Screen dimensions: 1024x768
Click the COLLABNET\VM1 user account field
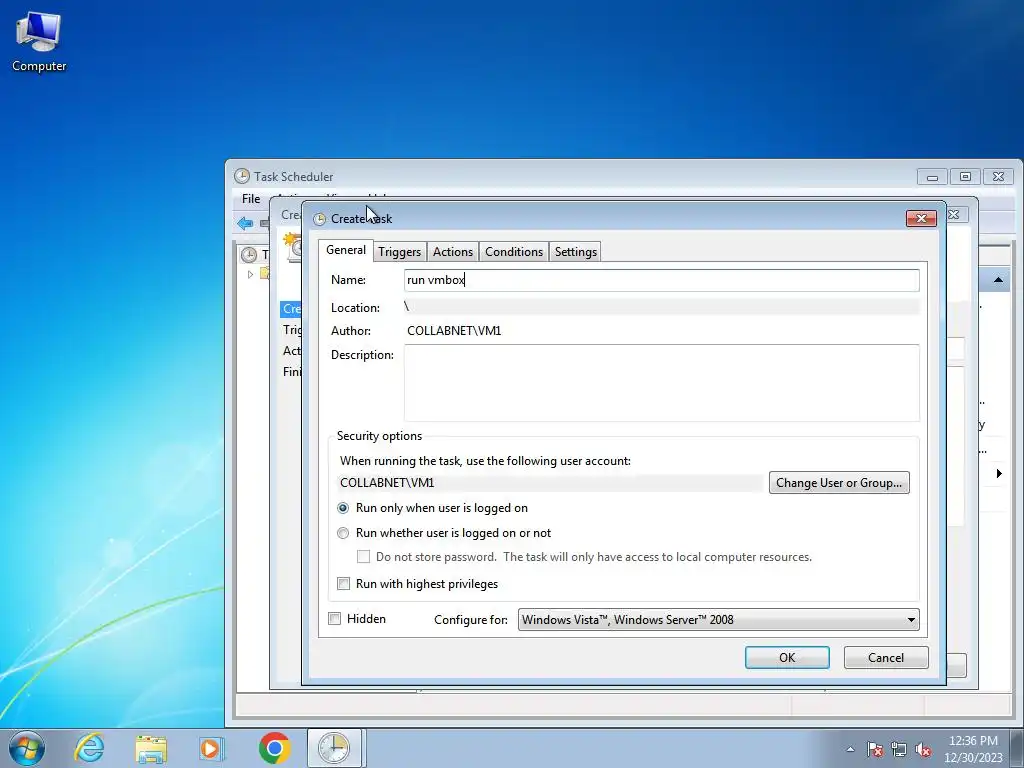tap(550, 483)
